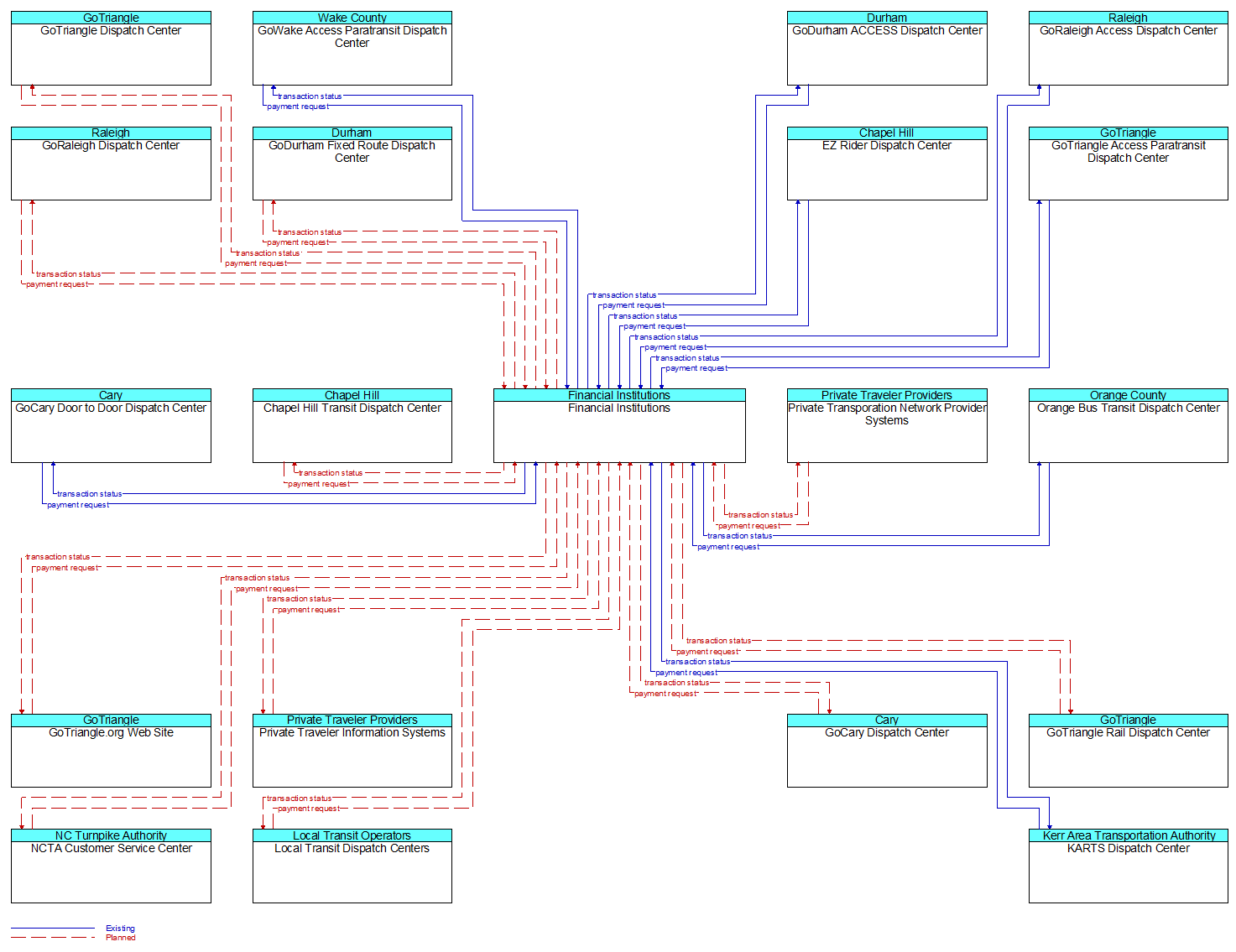The width and height of the screenshot is (1236, 952).
Task: Select the GoTriangle Dispatch Center box
Action: click(x=111, y=48)
